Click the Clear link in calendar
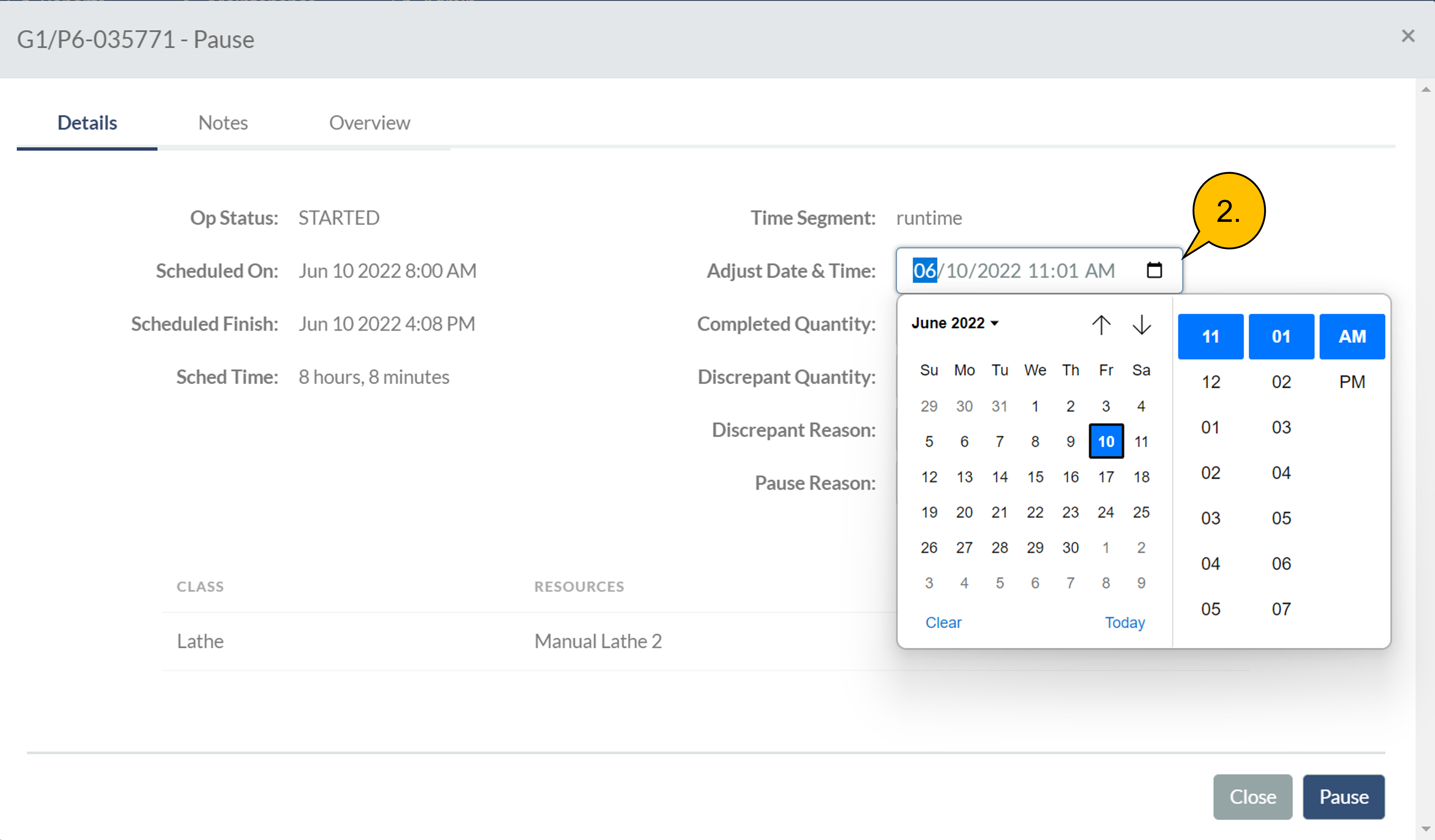Image resolution: width=1435 pixels, height=840 pixels. [943, 623]
